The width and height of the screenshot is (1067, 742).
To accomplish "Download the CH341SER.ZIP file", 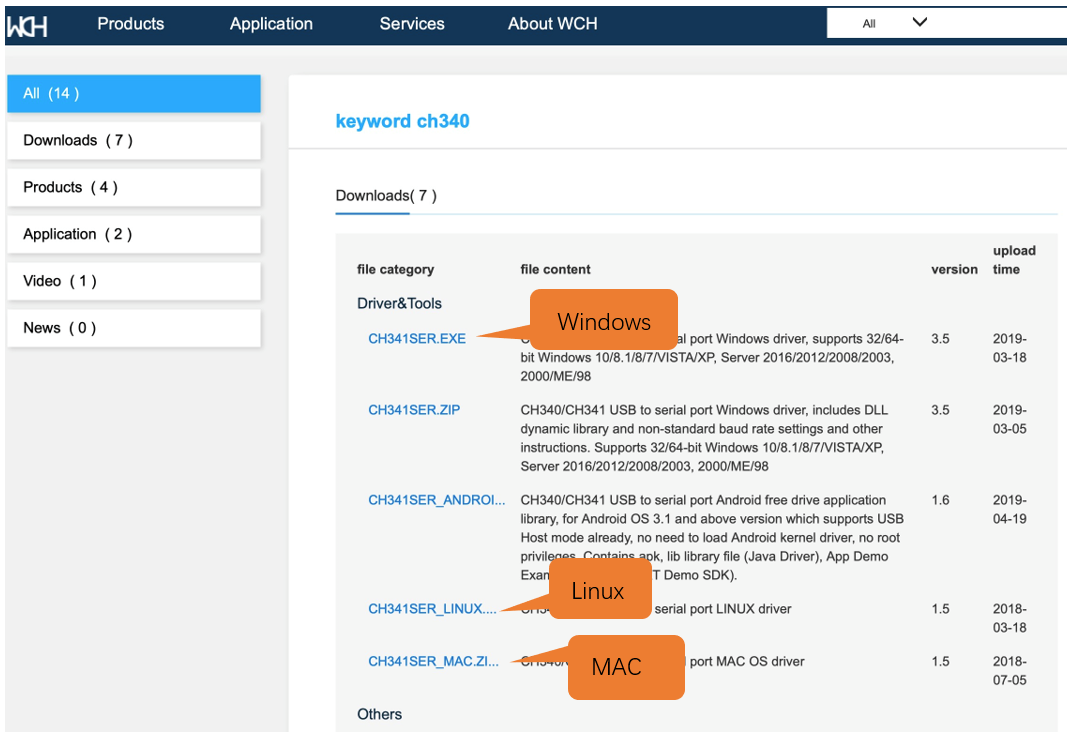I will (x=414, y=410).
